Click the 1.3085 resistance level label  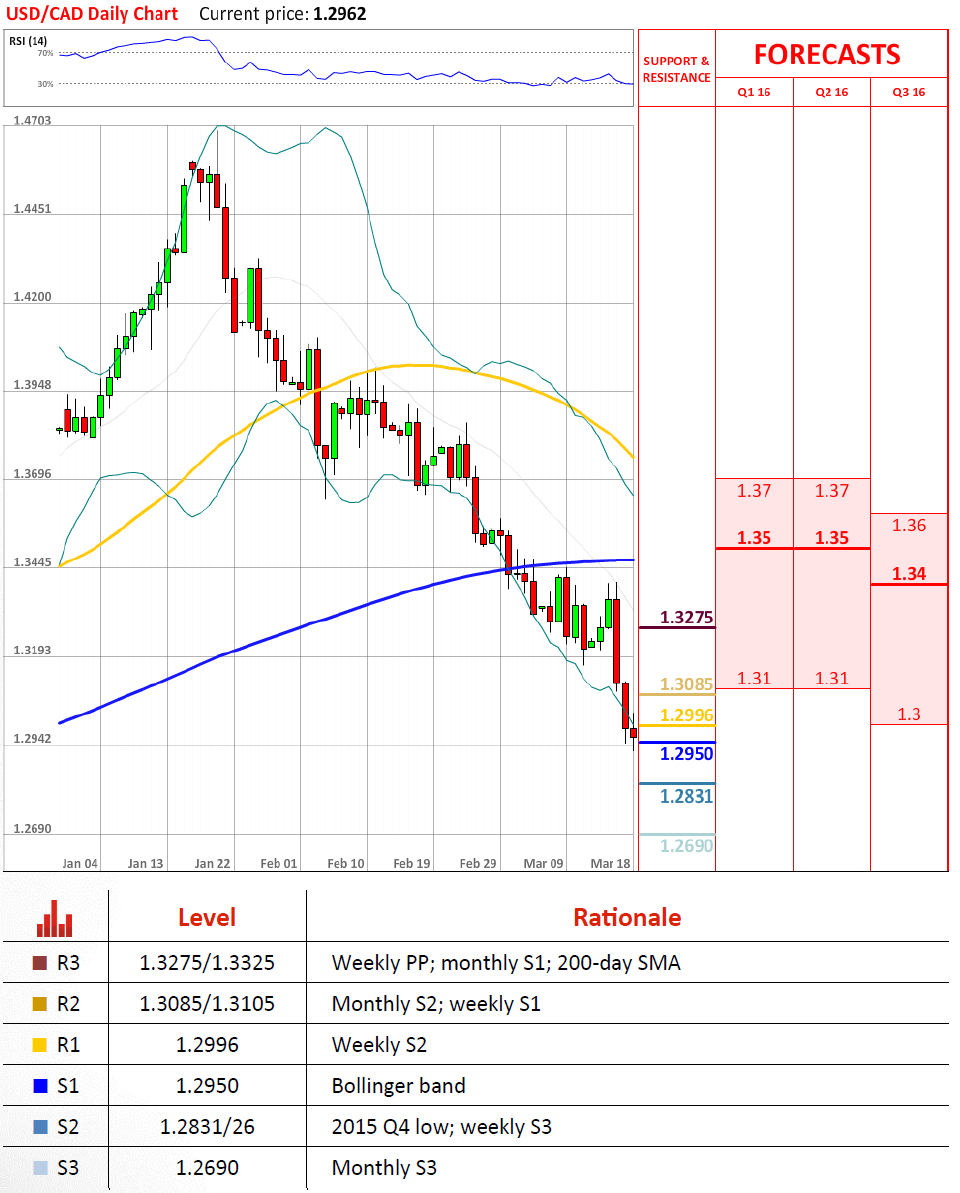tap(686, 684)
